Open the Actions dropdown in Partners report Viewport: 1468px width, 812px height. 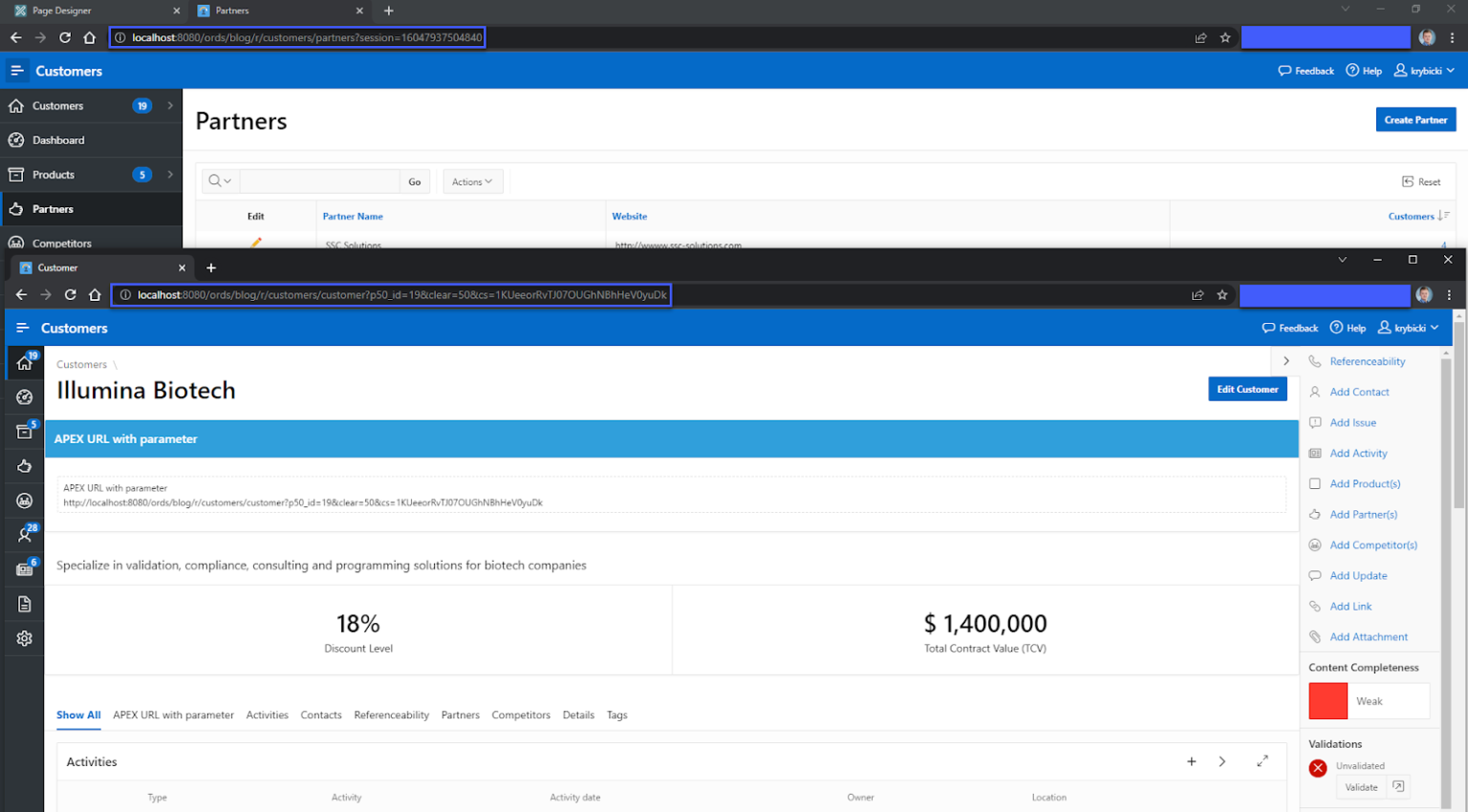click(x=472, y=182)
